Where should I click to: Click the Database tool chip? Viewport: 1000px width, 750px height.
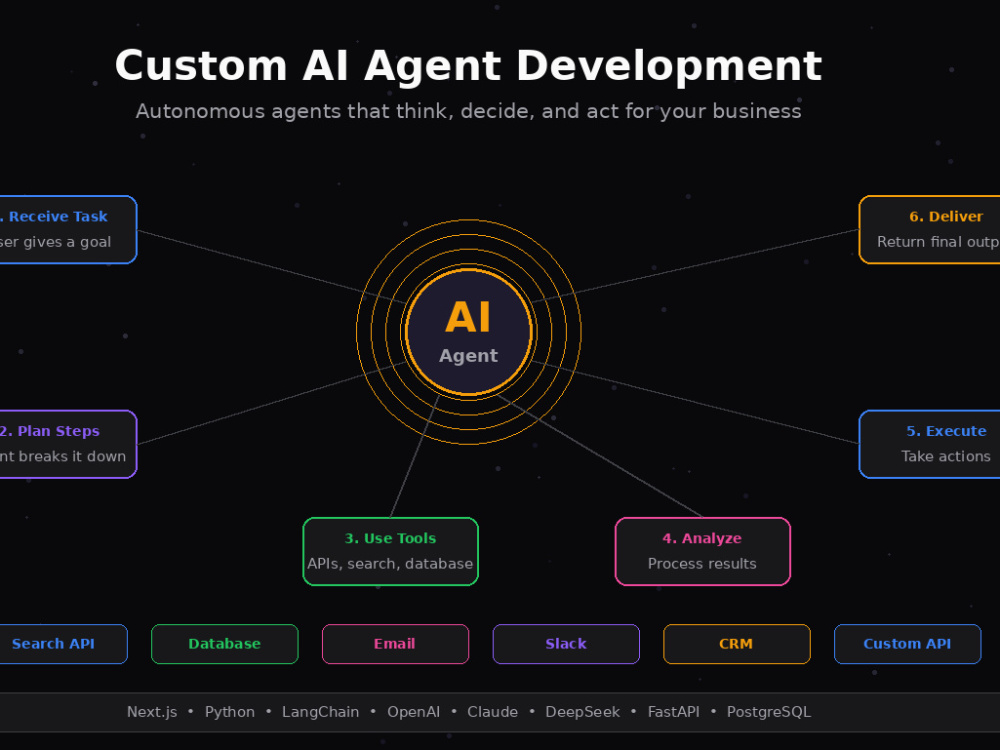click(x=224, y=644)
